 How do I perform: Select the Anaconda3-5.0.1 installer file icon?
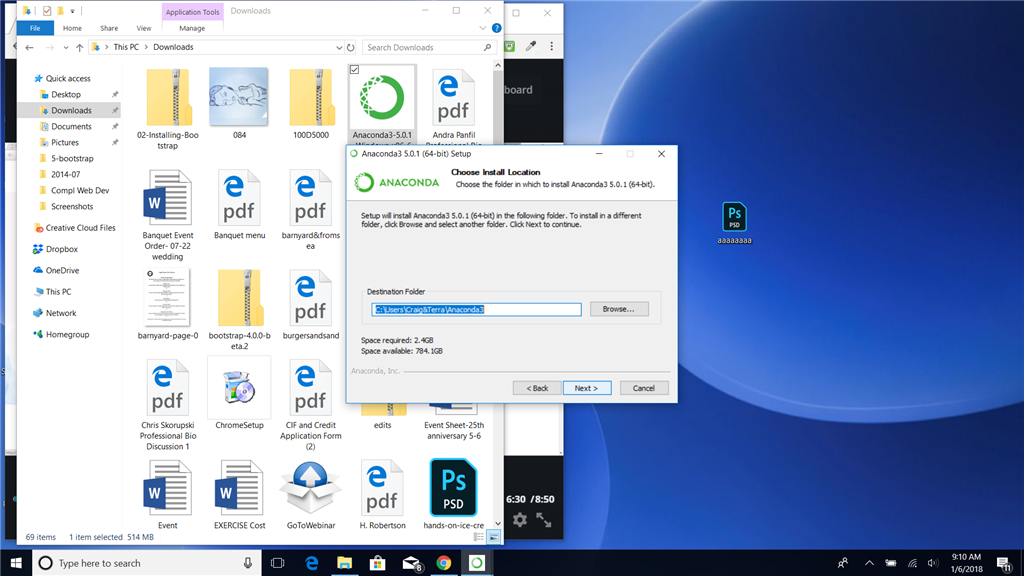click(x=382, y=99)
